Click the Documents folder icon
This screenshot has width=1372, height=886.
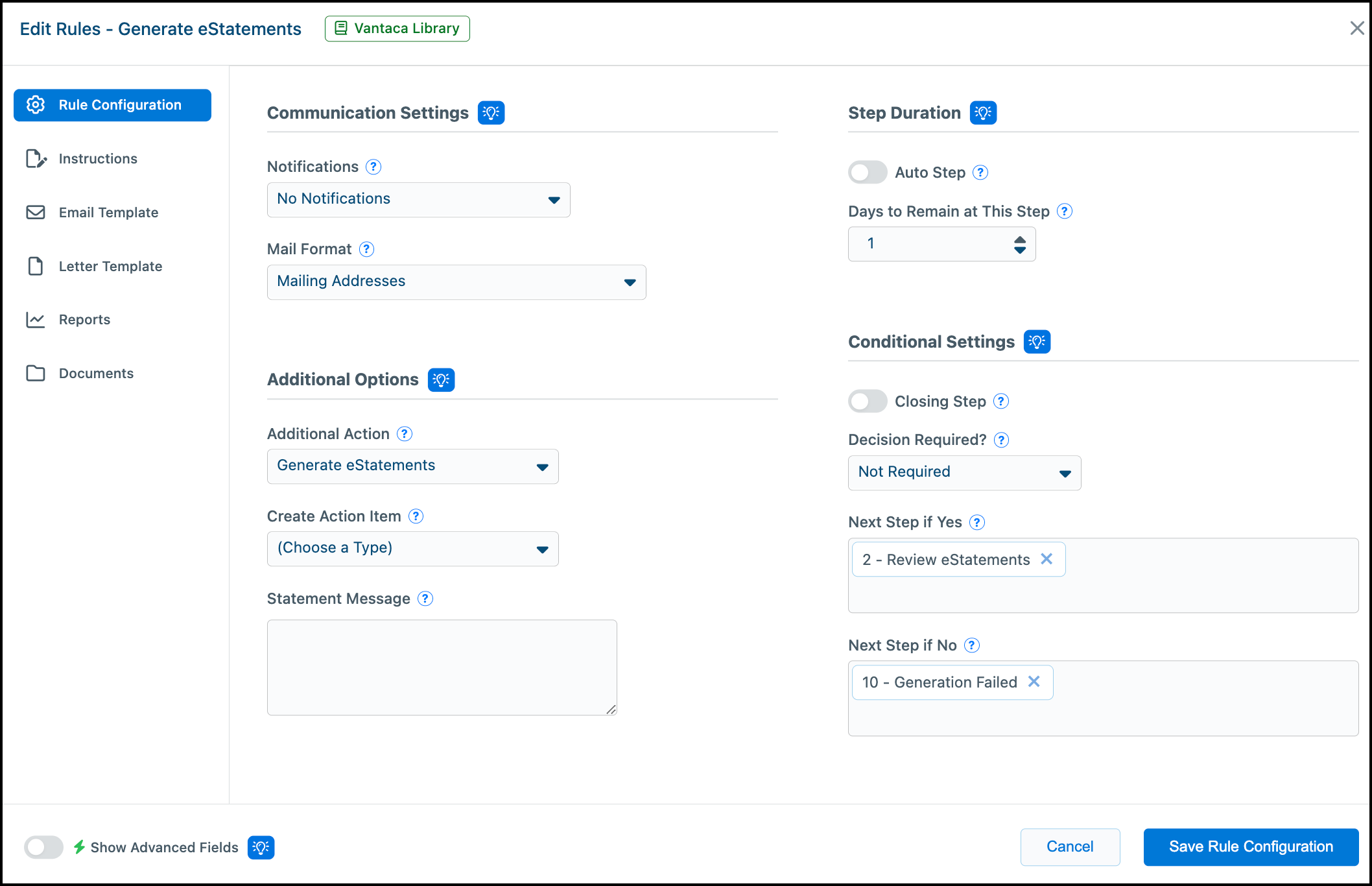tap(36, 374)
